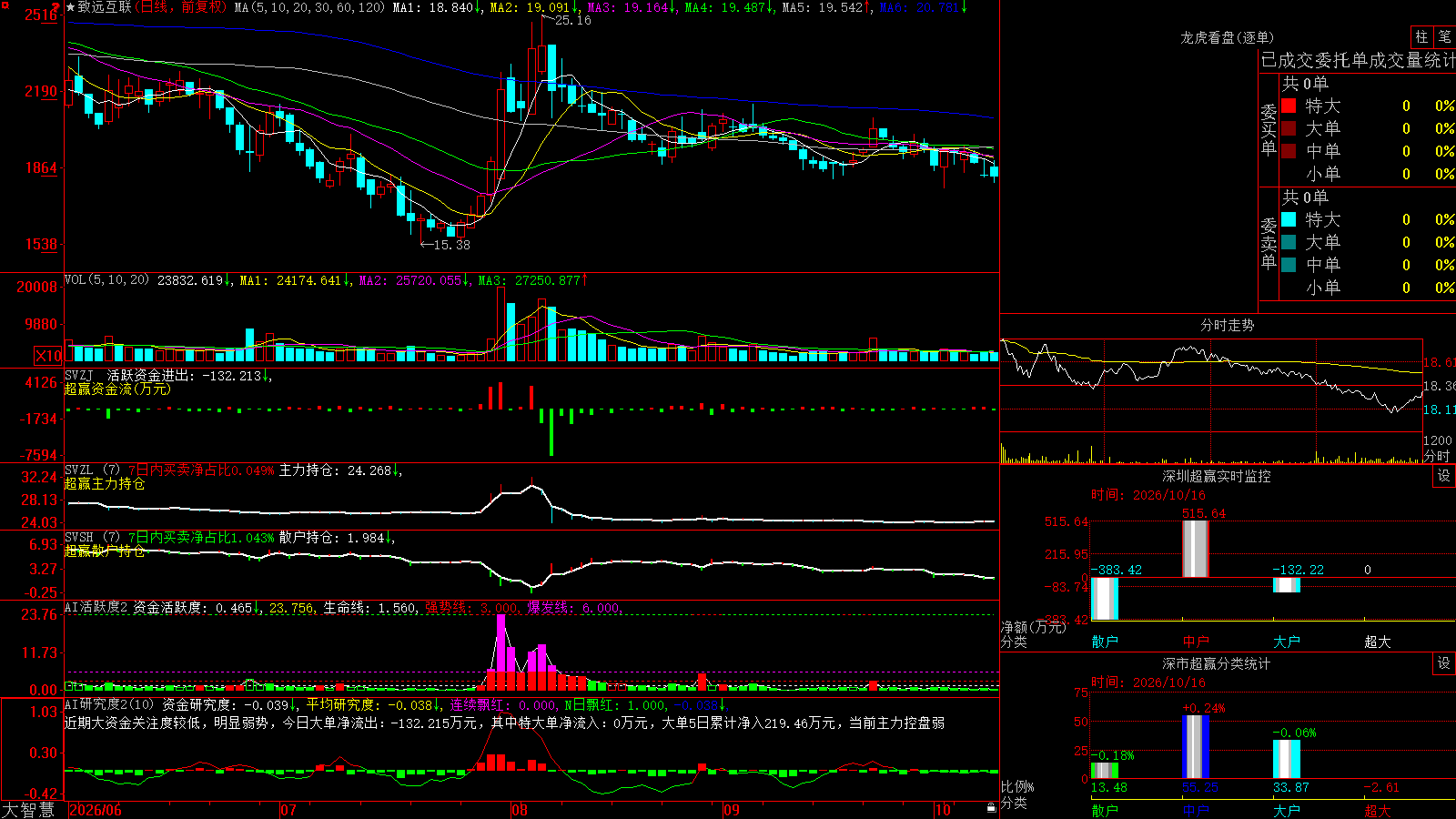This screenshot has height=819, width=1456.
Task: Click the lock icon at bottom right of timeline
Action: (x=991, y=808)
